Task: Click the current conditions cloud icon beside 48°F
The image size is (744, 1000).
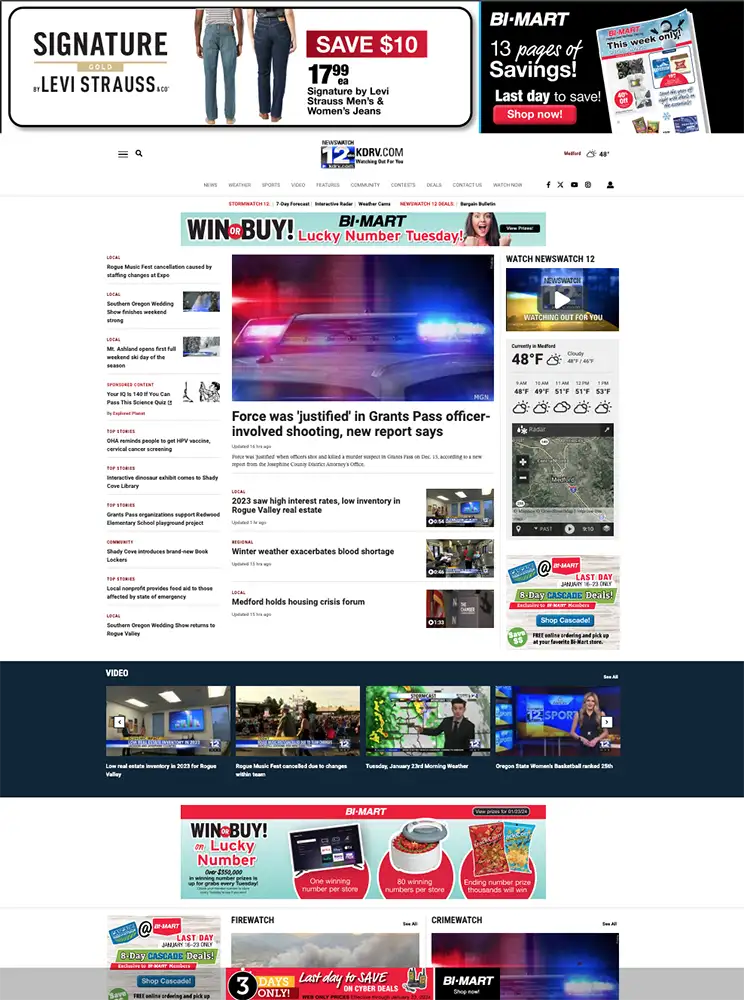Action: [x=554, y=359]
